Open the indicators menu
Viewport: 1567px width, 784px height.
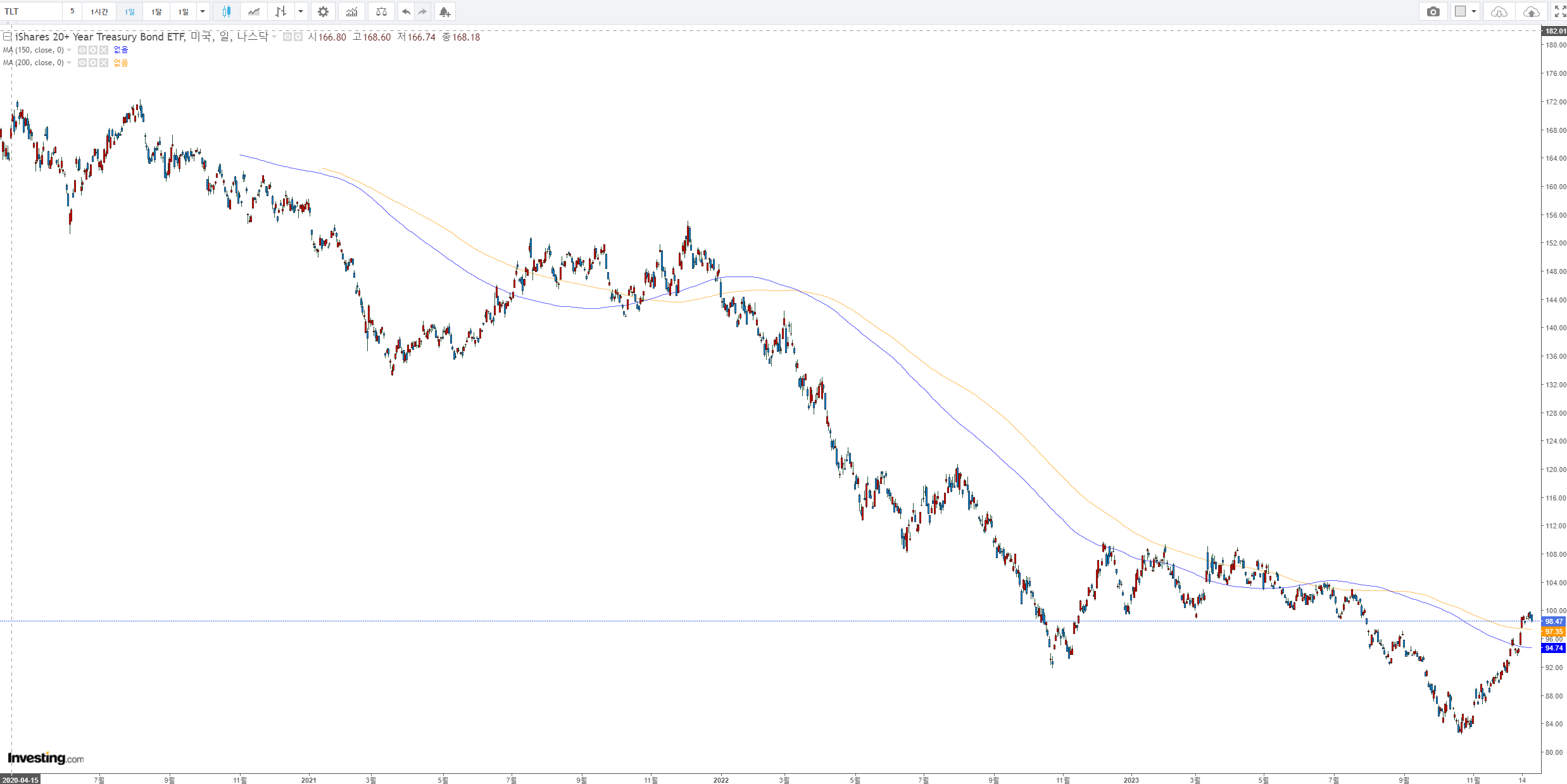(352, 11)
